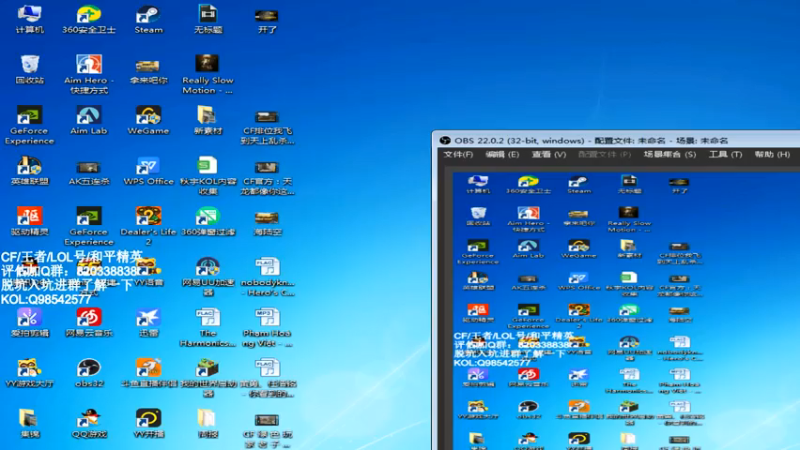Launch the 我的世界启动器 Minecraft shortcut
The width and height of the screenshot is (800, 450).
208,377
